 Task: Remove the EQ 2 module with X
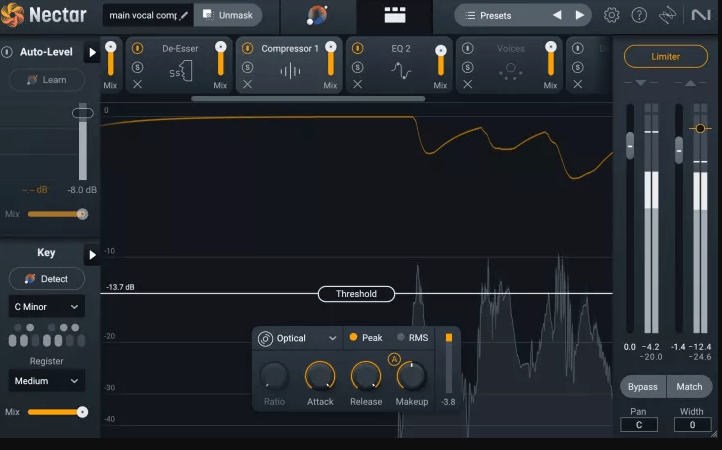pyautogui.click(x=357, y=84)
